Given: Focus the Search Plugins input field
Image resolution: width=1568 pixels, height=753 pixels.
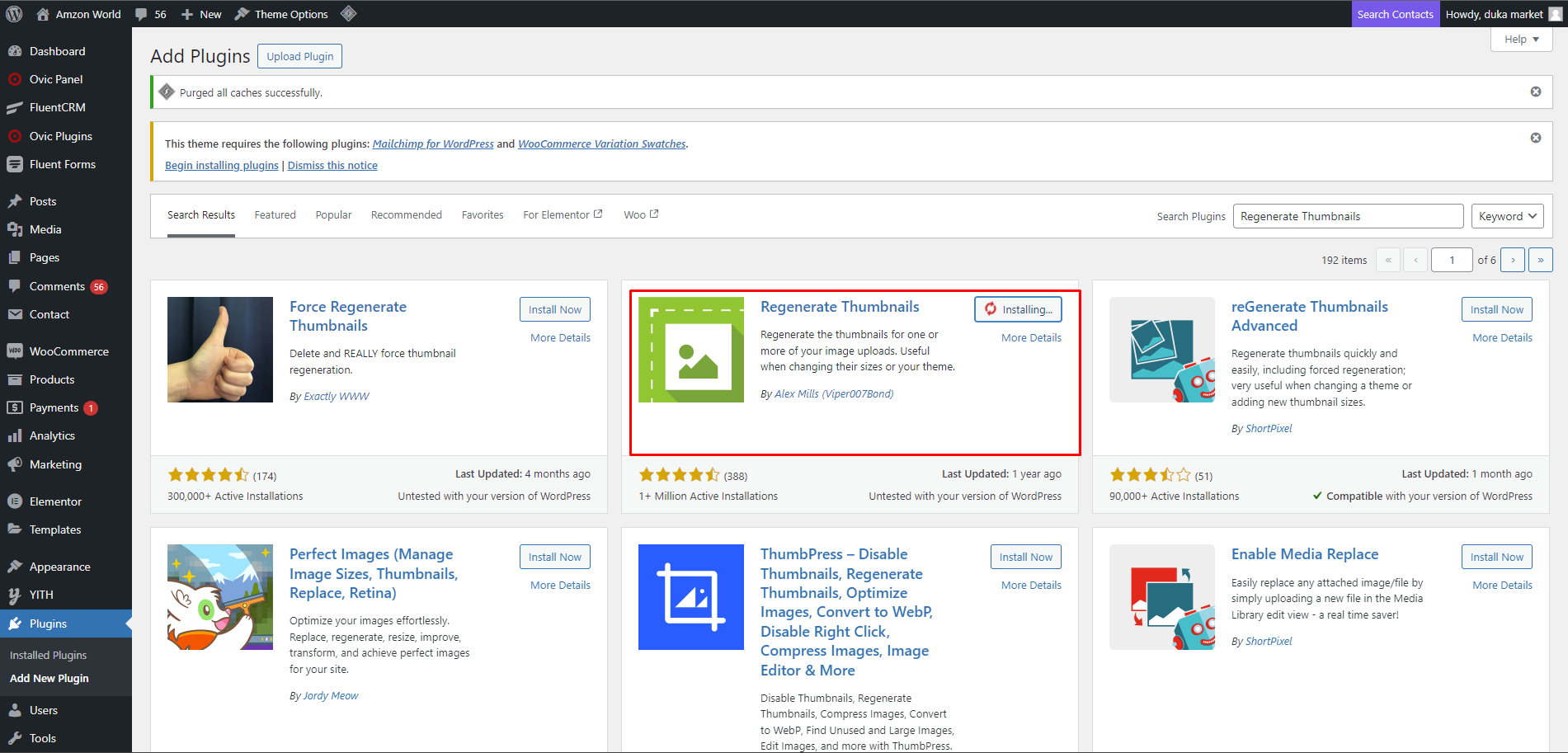Looking at the screenshot, I should tap(1349, 216).
